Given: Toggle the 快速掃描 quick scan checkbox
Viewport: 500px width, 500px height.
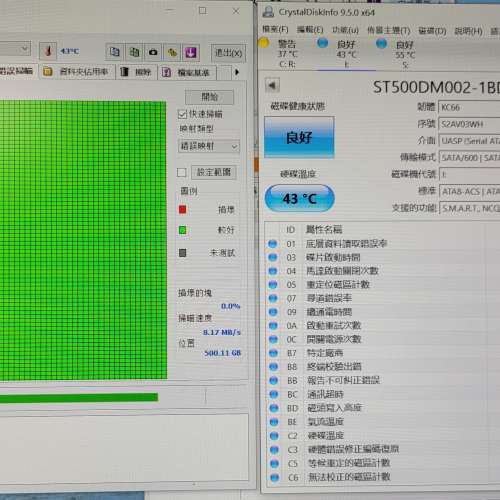Looking at the screenshot, I should 182,114.
